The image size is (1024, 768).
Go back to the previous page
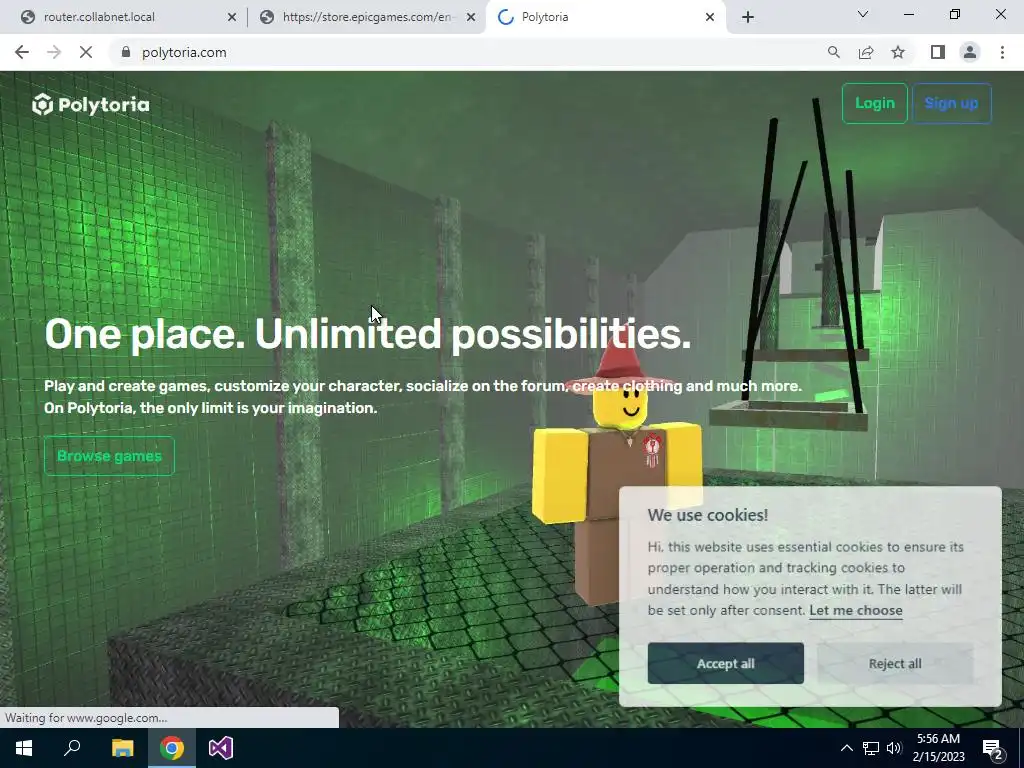click(x=22, y=52)
